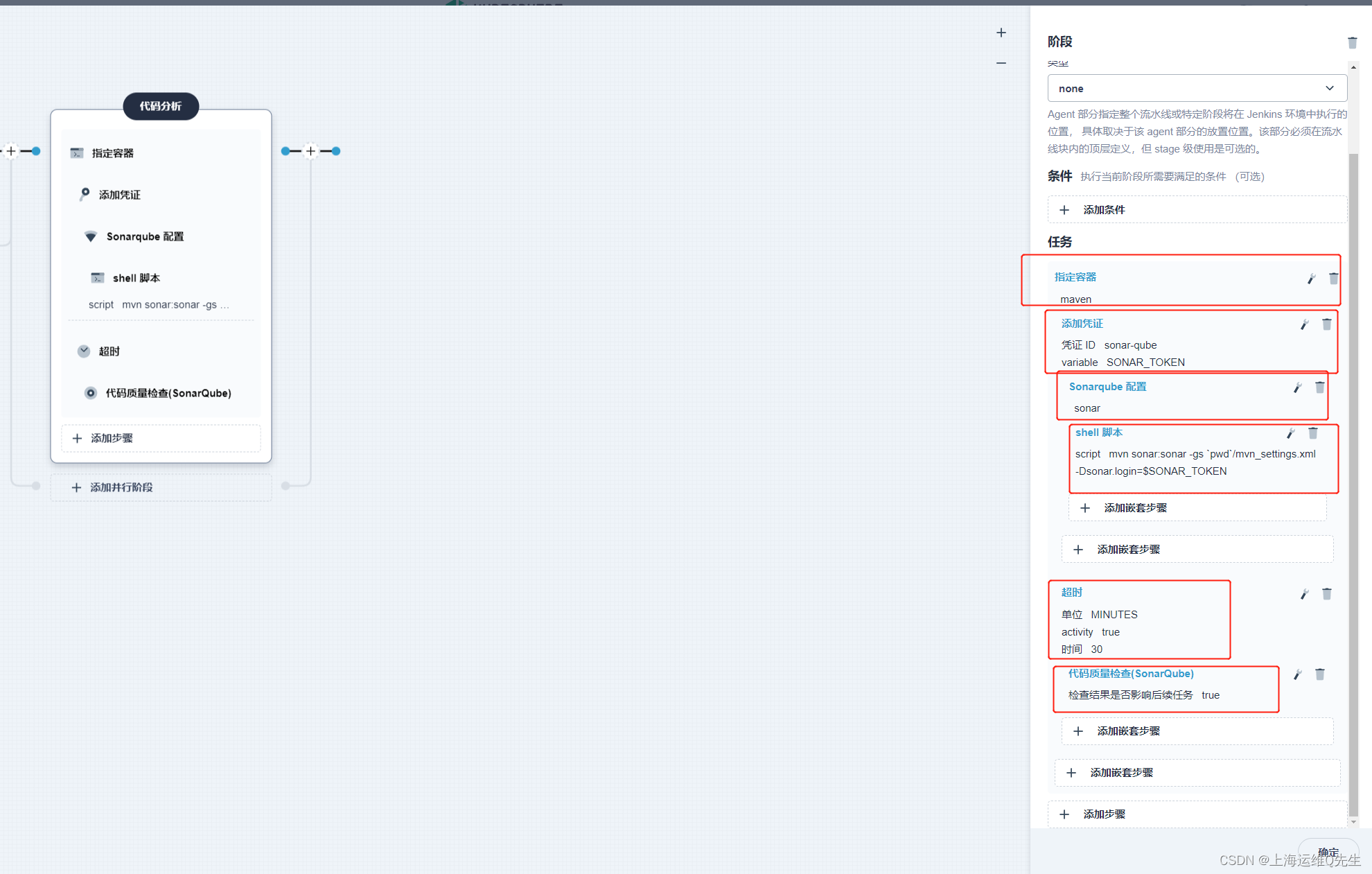The width and height of the screenshot is (1372, 874).
Task: Edit the 代码质量检查(SonarQube) task
Action: click(1297, 674)
